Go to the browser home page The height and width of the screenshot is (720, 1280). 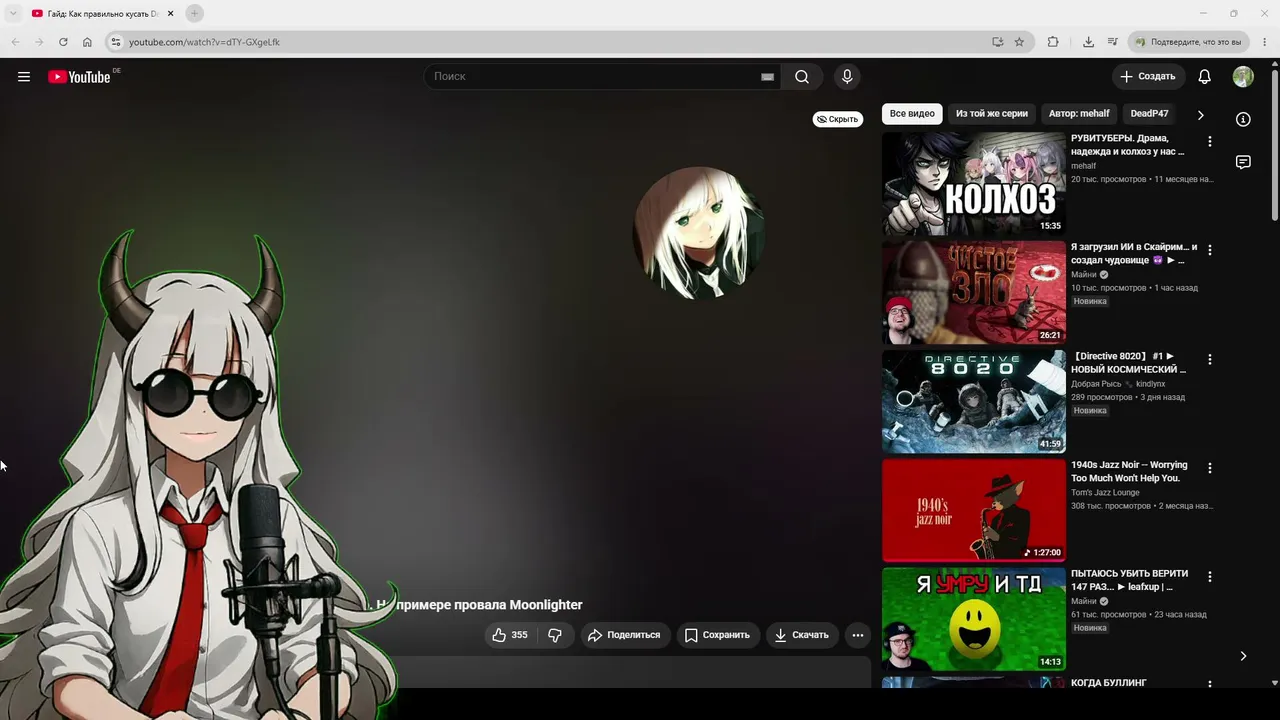87,42
